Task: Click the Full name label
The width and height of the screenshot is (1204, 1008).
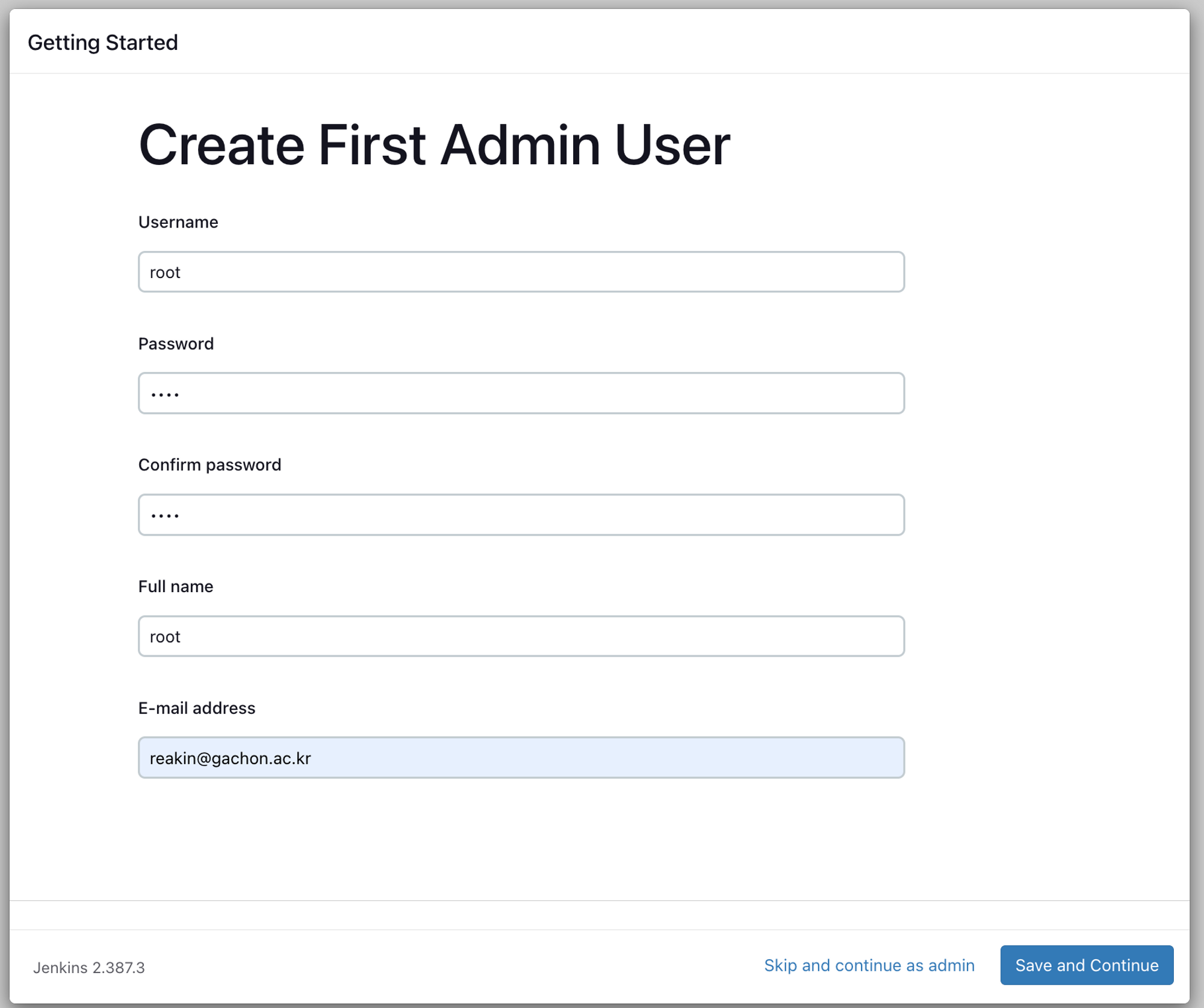Action: (x=176, y=586)
